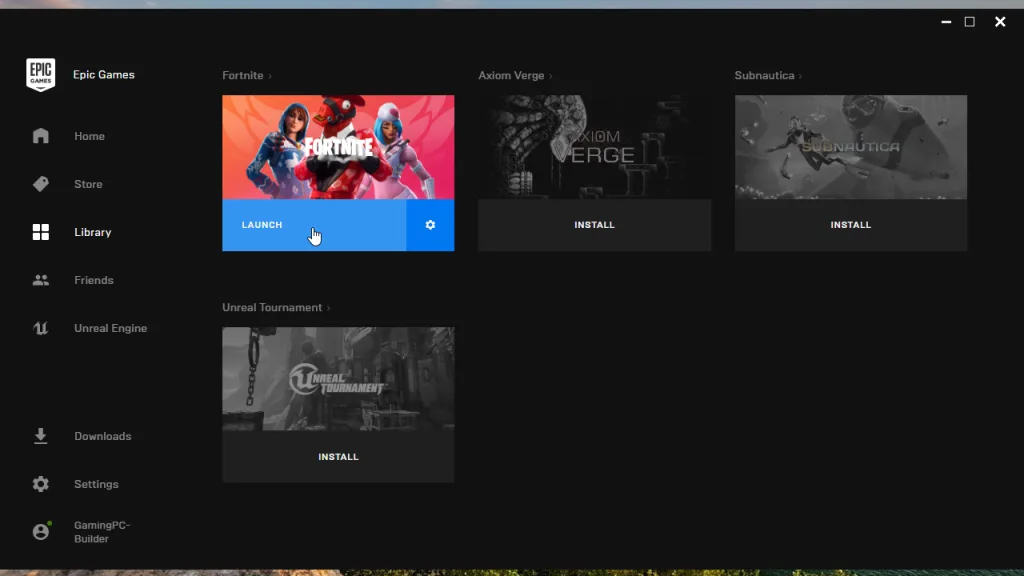Screen dimensions: 1024x576
Task: Expand the Unreal Tournament title chevron
Action: (328, 308)
